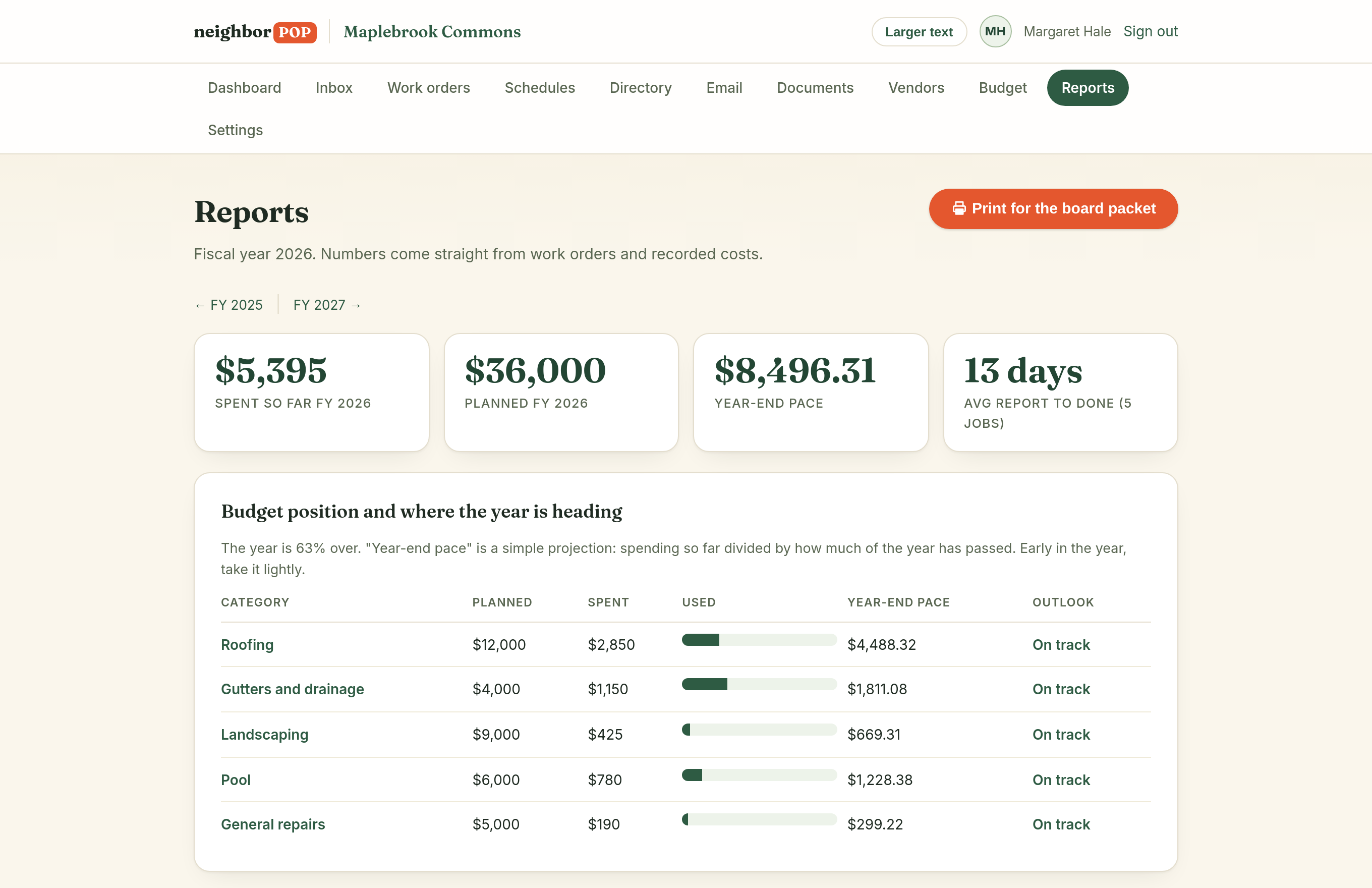
Task: Select the active Reports tab
Action: click(x=1087, y=88)
